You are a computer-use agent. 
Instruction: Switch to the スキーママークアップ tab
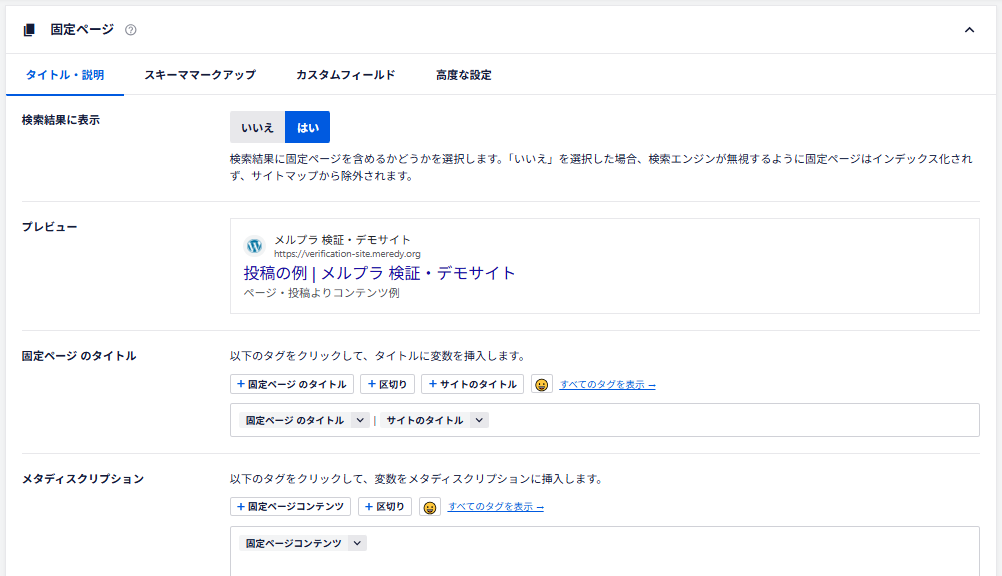point(200,75)
